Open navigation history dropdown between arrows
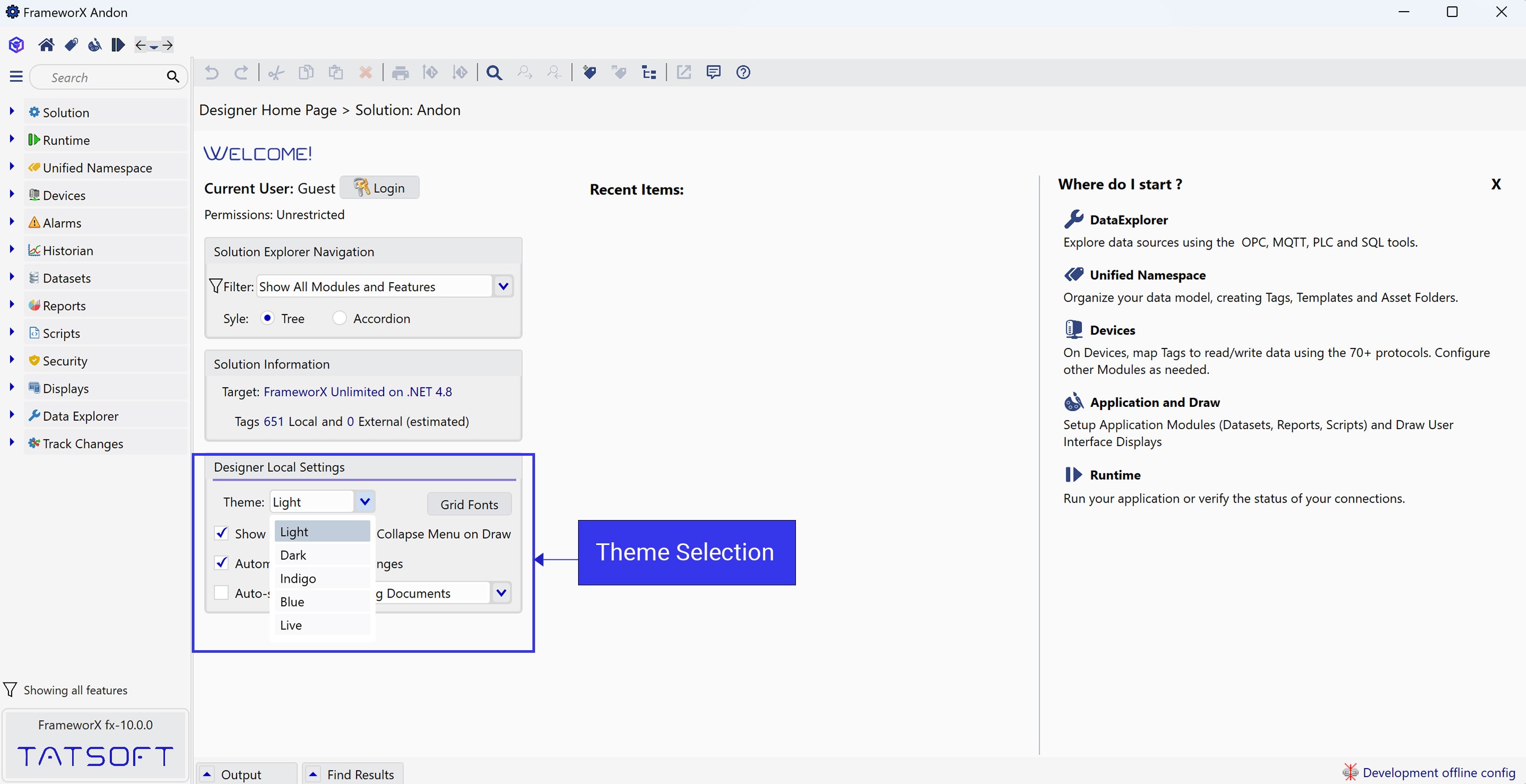Viewport: 1526px width, 784px height. (x=154, y=46)
